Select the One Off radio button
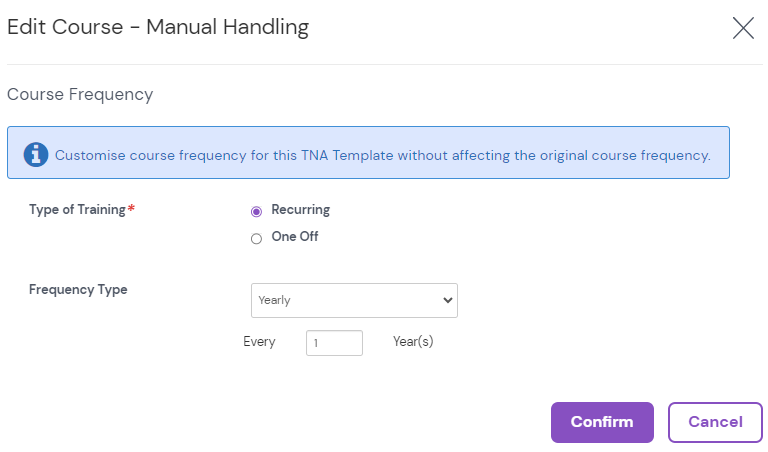 point(257,238)
